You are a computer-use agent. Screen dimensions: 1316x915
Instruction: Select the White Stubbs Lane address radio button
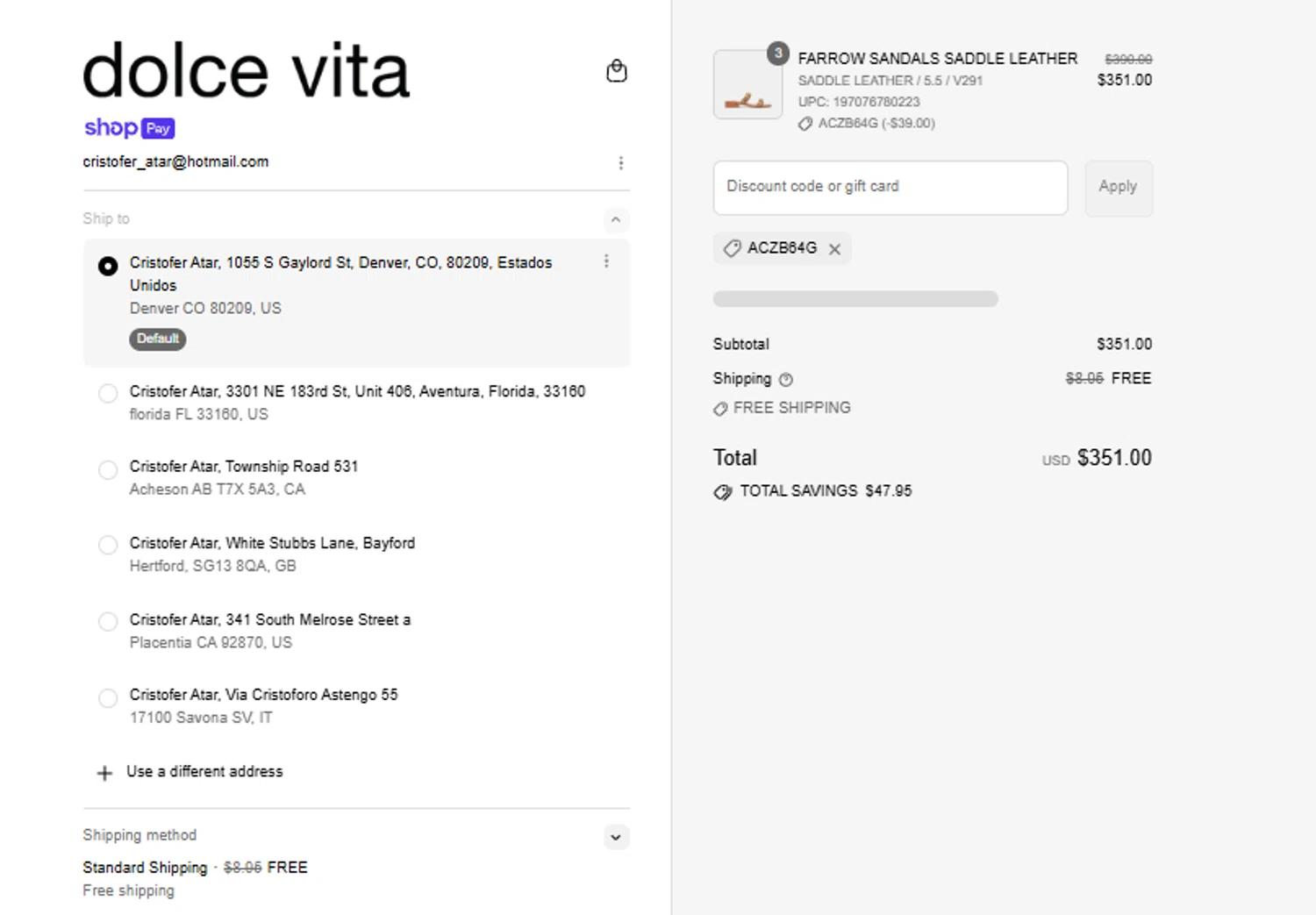pyautogui.click(x=108, y=545)
